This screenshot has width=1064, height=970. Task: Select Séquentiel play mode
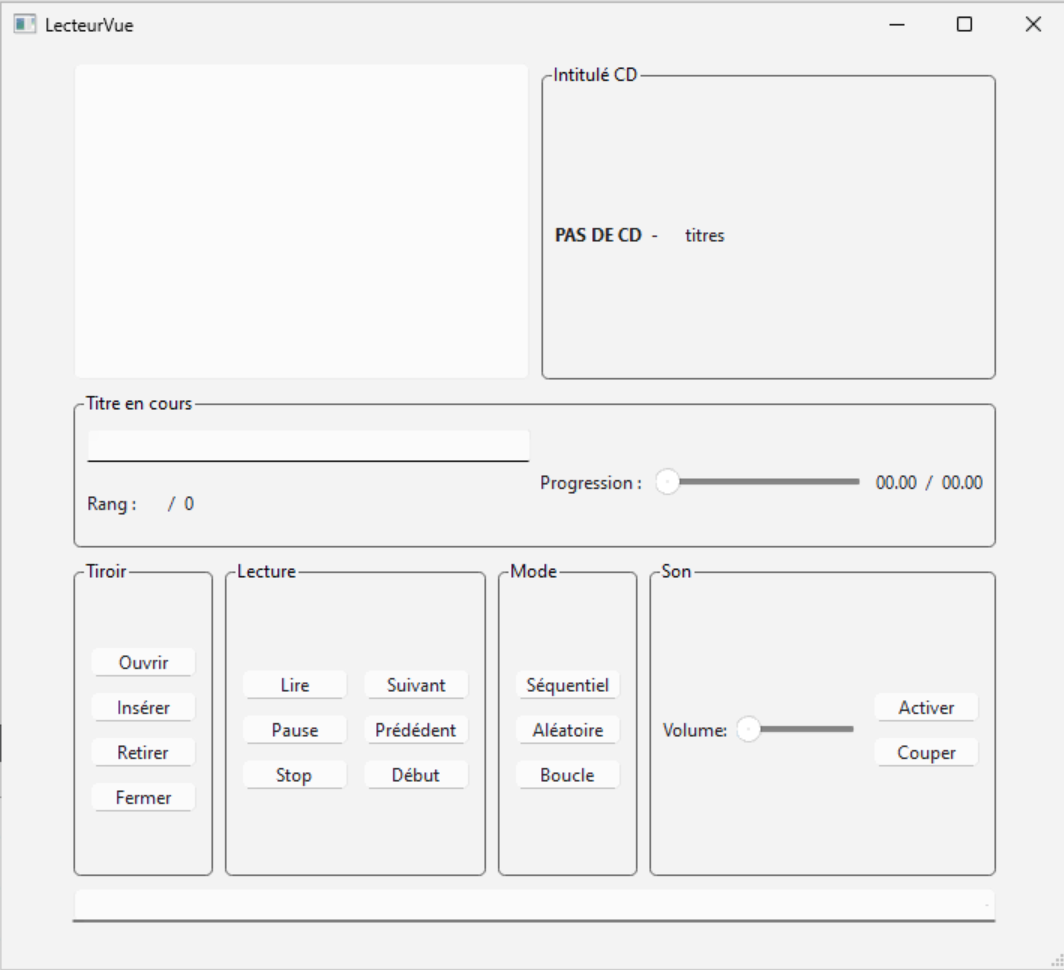[x=567, y=685]
